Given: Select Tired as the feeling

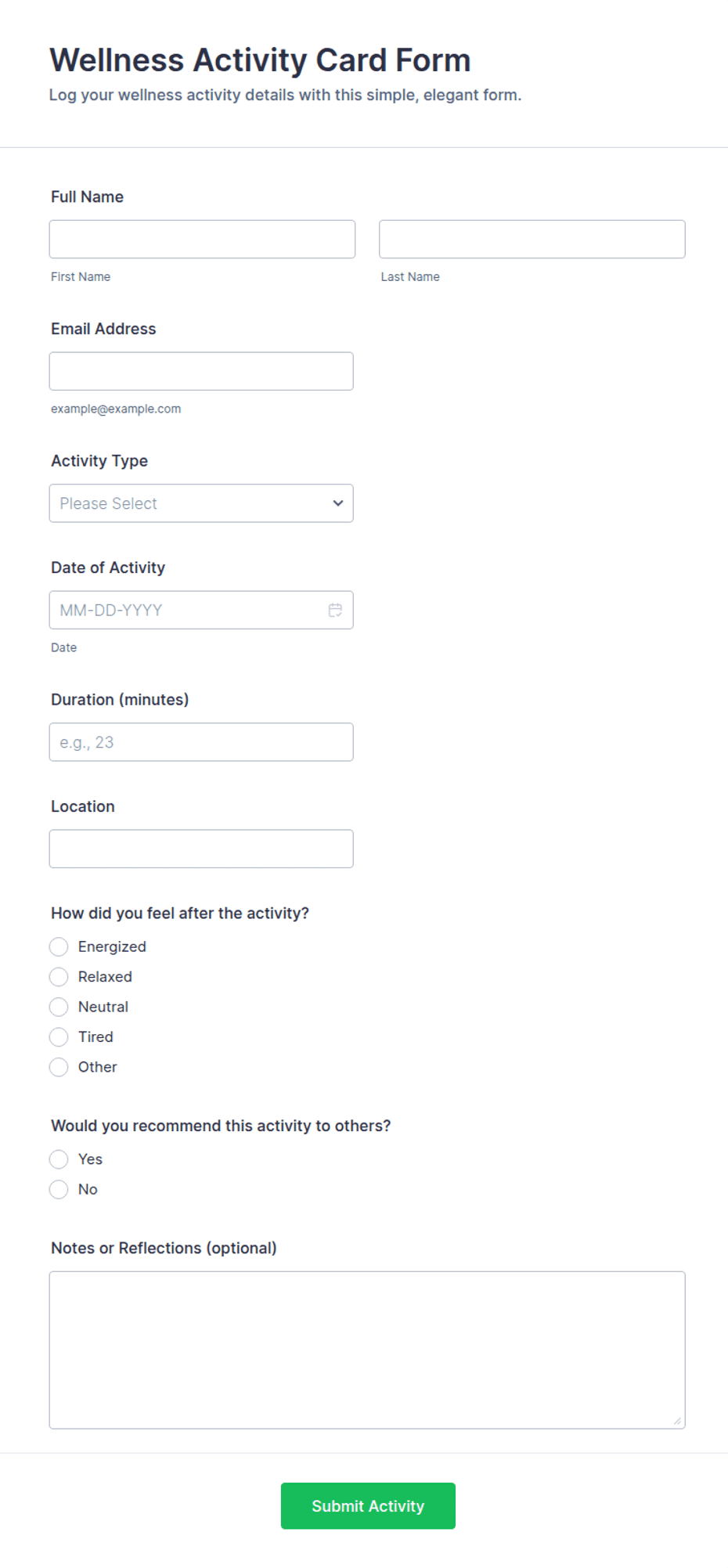Looking at the screenshot, I should (59, 1037).
